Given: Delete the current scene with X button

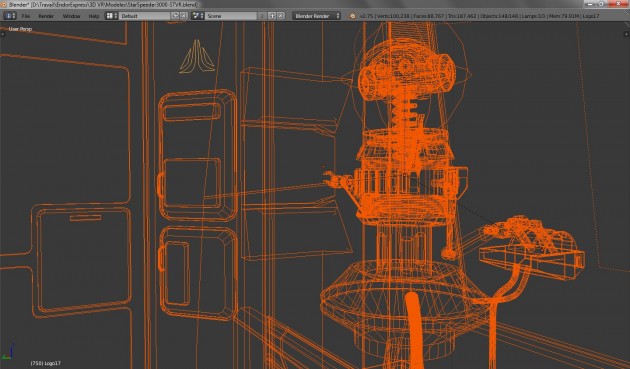Looking at the screenshot, I should click(x=280, y=16).
